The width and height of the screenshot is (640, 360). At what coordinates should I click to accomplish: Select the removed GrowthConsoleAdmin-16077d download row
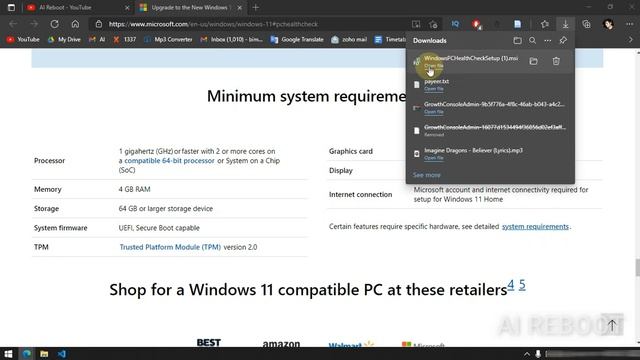click(490, 131)
